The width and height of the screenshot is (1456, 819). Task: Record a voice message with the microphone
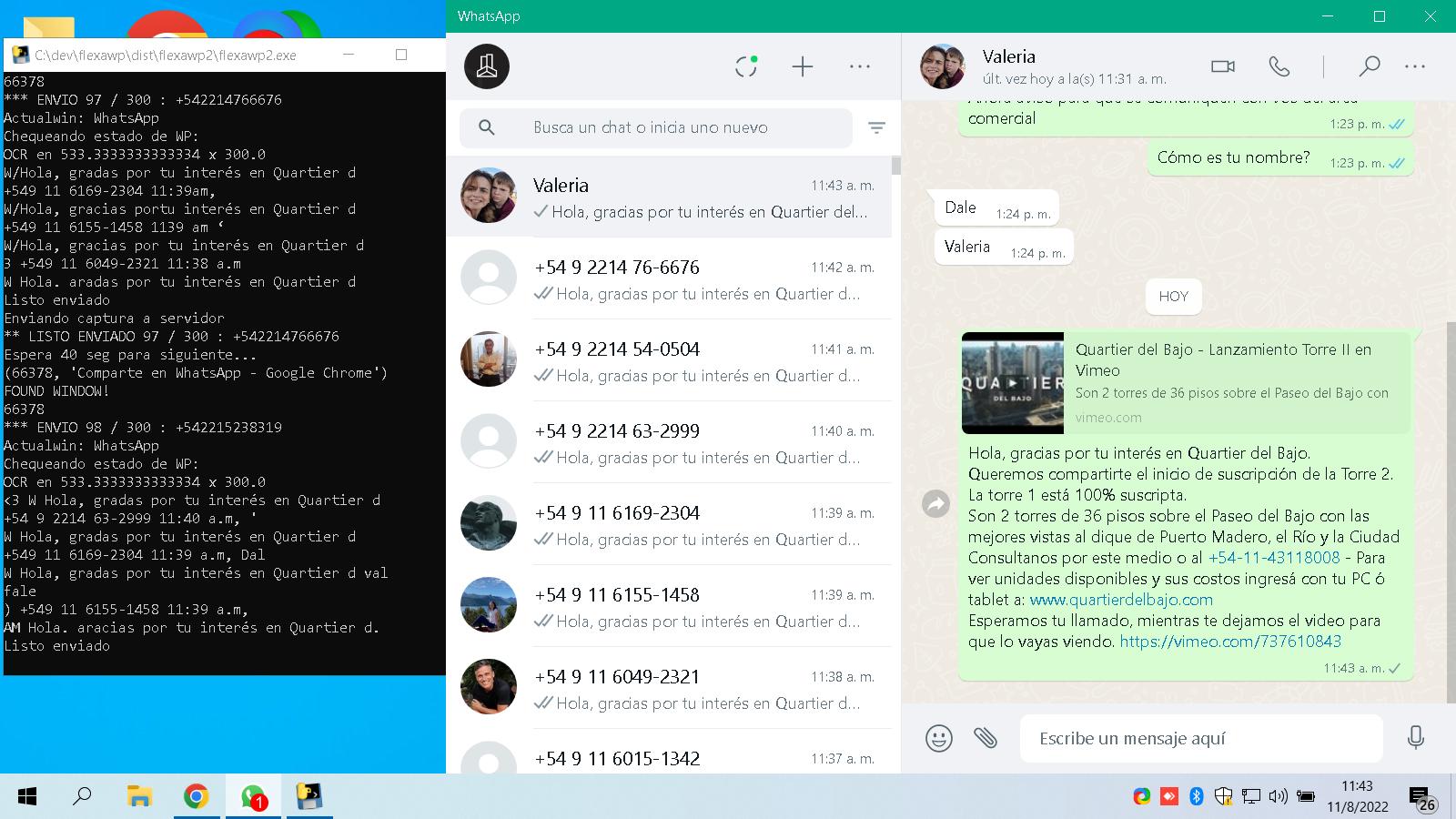click(1415, 738)
